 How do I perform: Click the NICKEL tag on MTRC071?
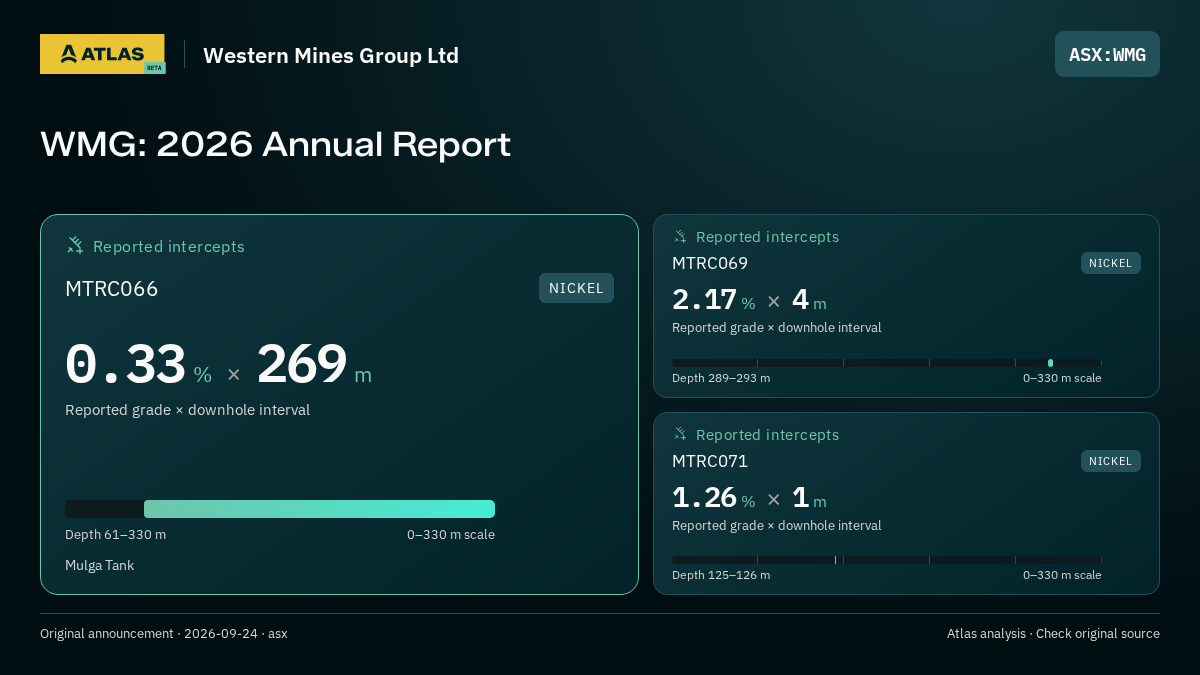point(1110,461)
